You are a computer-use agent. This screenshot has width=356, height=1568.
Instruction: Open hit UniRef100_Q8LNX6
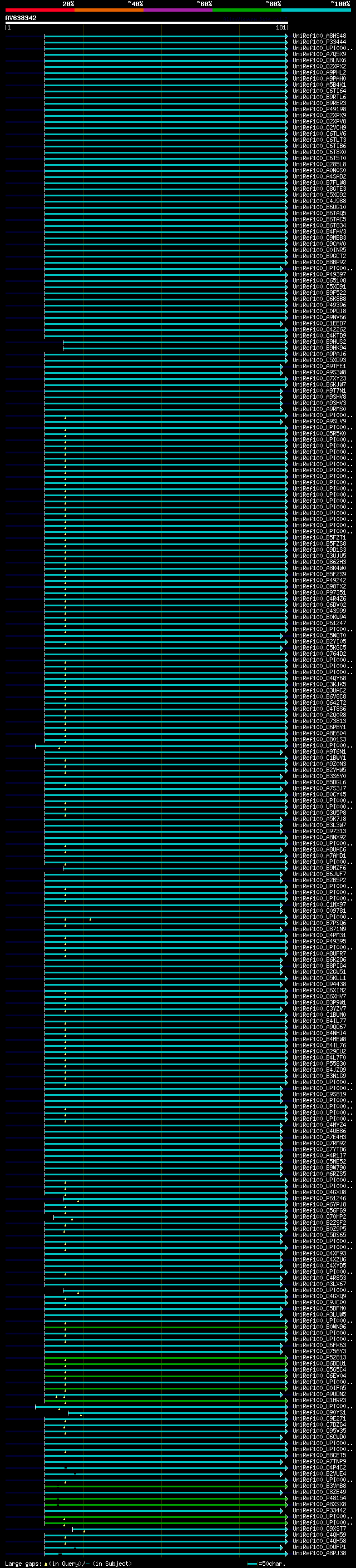pyautogui.click(x=319, y=60)
